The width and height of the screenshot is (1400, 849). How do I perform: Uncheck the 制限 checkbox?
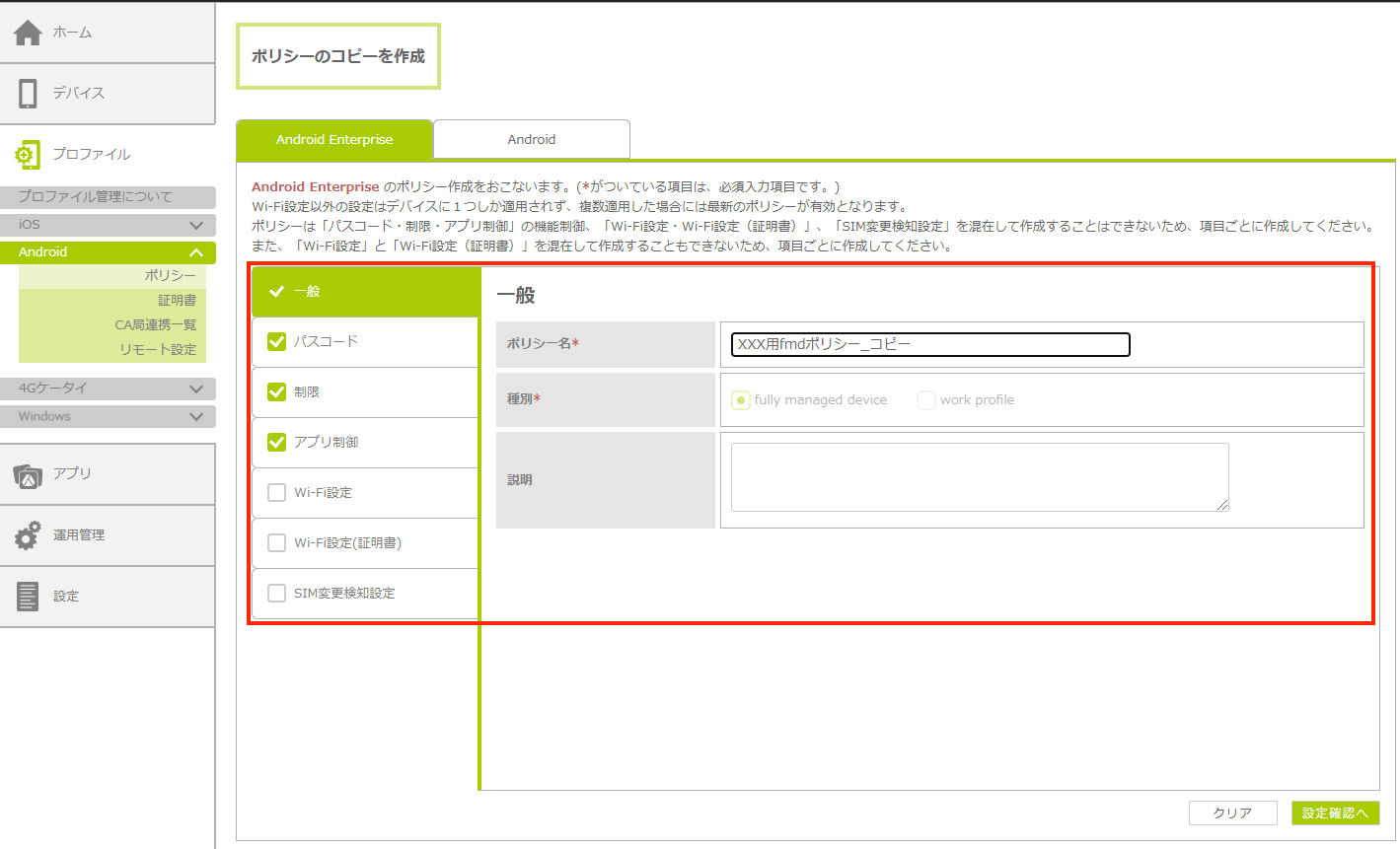coord(277,392)
